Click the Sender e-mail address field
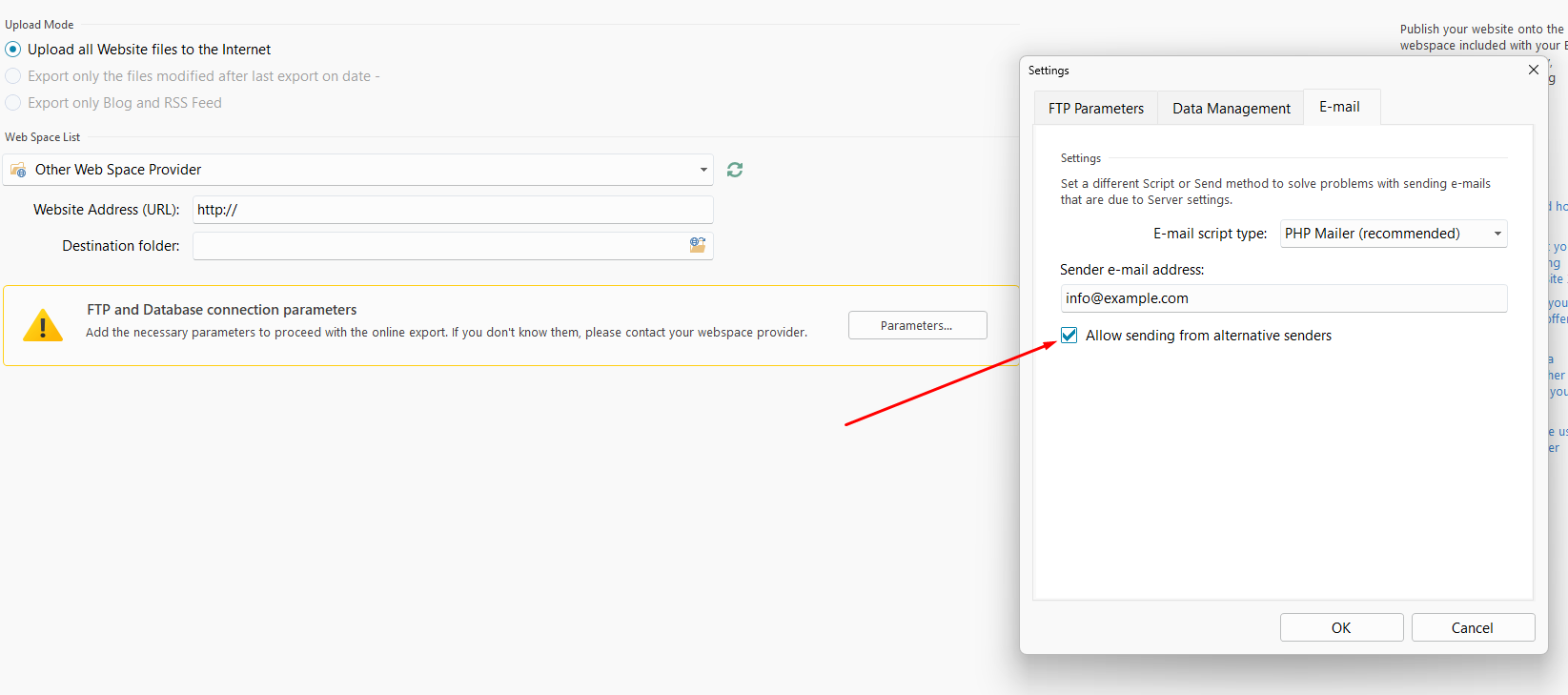The image size is (1568, 695). [x=1284, y=298]
